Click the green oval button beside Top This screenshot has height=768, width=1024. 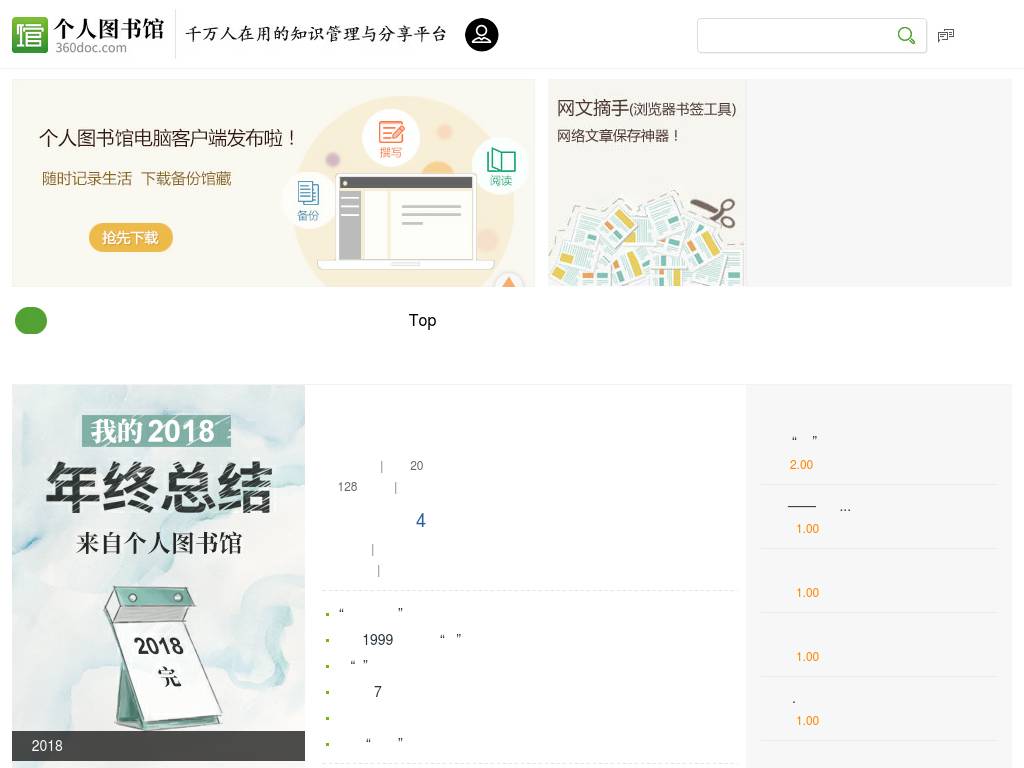31,321
